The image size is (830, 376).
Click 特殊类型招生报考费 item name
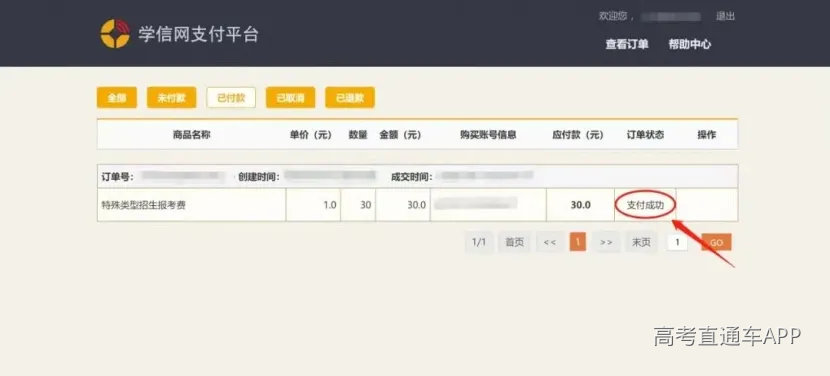tap(143, 205)
